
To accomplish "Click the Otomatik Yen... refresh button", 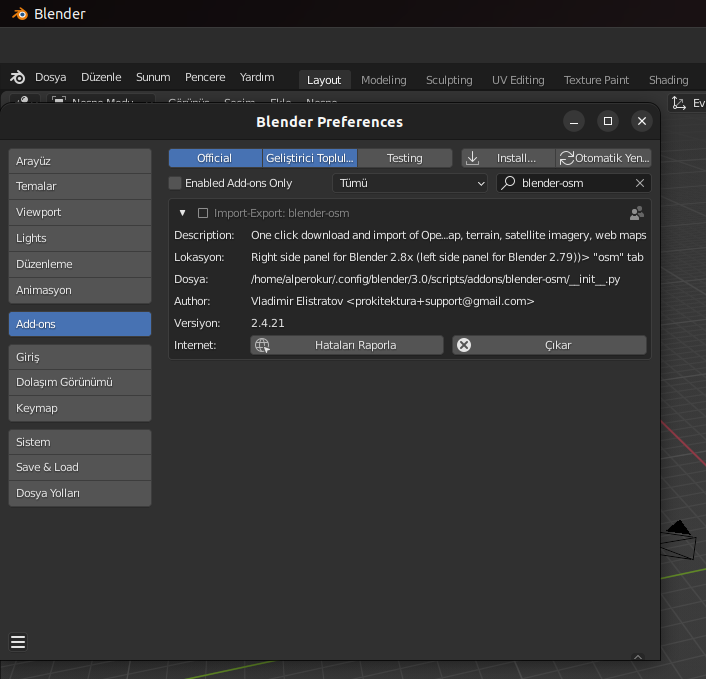I will click(604, 158).
